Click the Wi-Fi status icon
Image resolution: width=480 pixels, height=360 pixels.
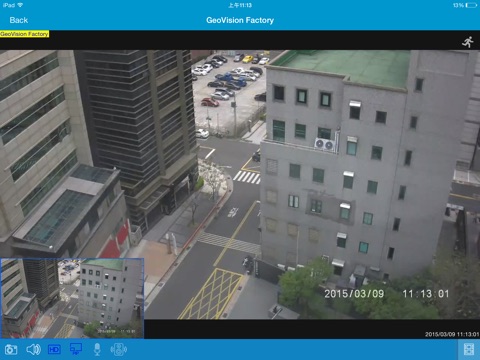click(x=20, y=5)
